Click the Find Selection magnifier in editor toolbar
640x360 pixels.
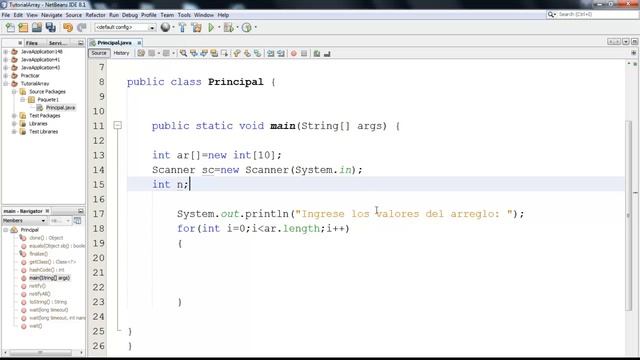coord(183,53)
